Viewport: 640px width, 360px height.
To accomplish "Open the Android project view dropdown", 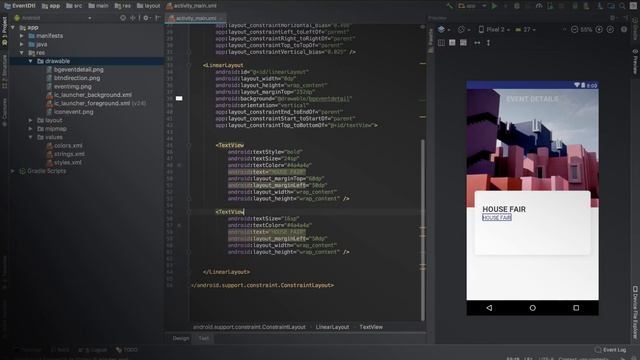I will [52, 18].
